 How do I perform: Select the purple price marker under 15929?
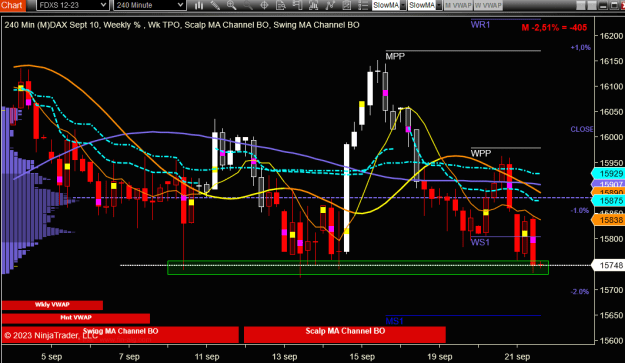click(x=608, y=184)
